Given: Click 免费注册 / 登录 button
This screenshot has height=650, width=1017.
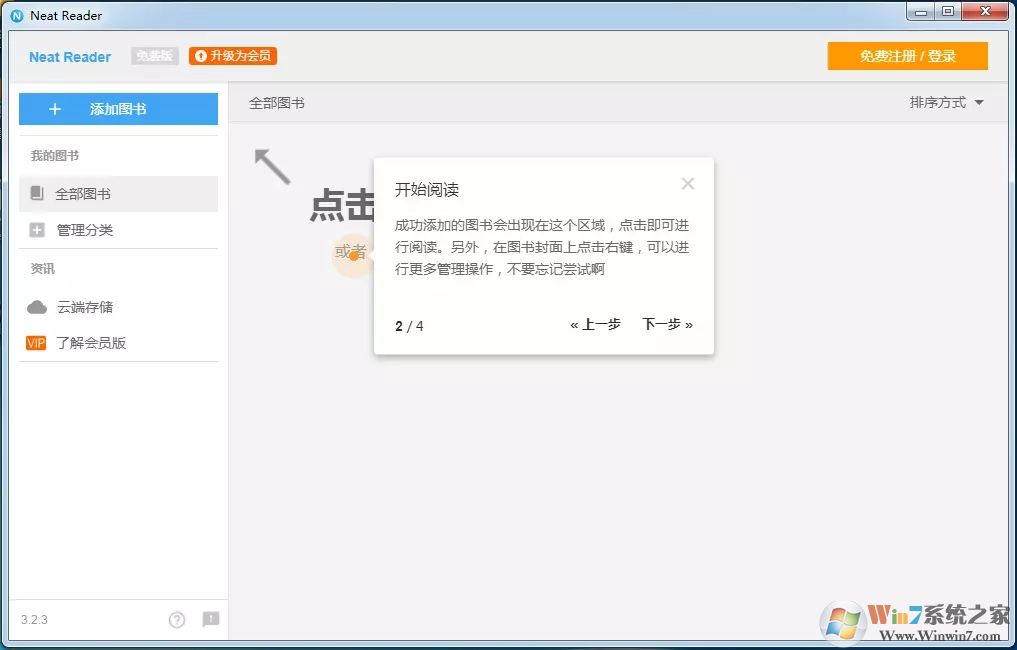Looking at the screenshot, I should [x=907, y=56].
